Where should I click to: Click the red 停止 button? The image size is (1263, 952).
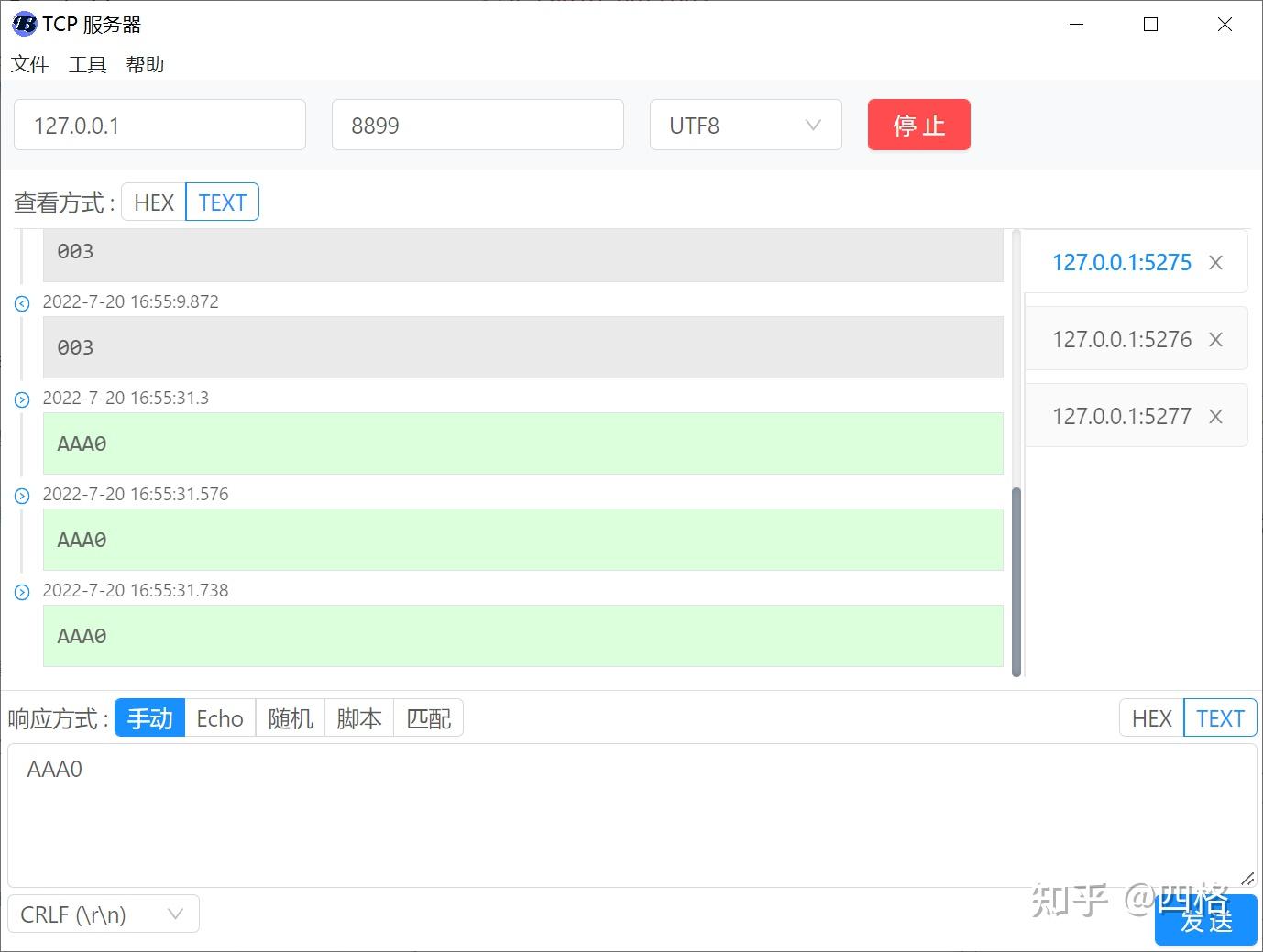[x=918, y=125]
